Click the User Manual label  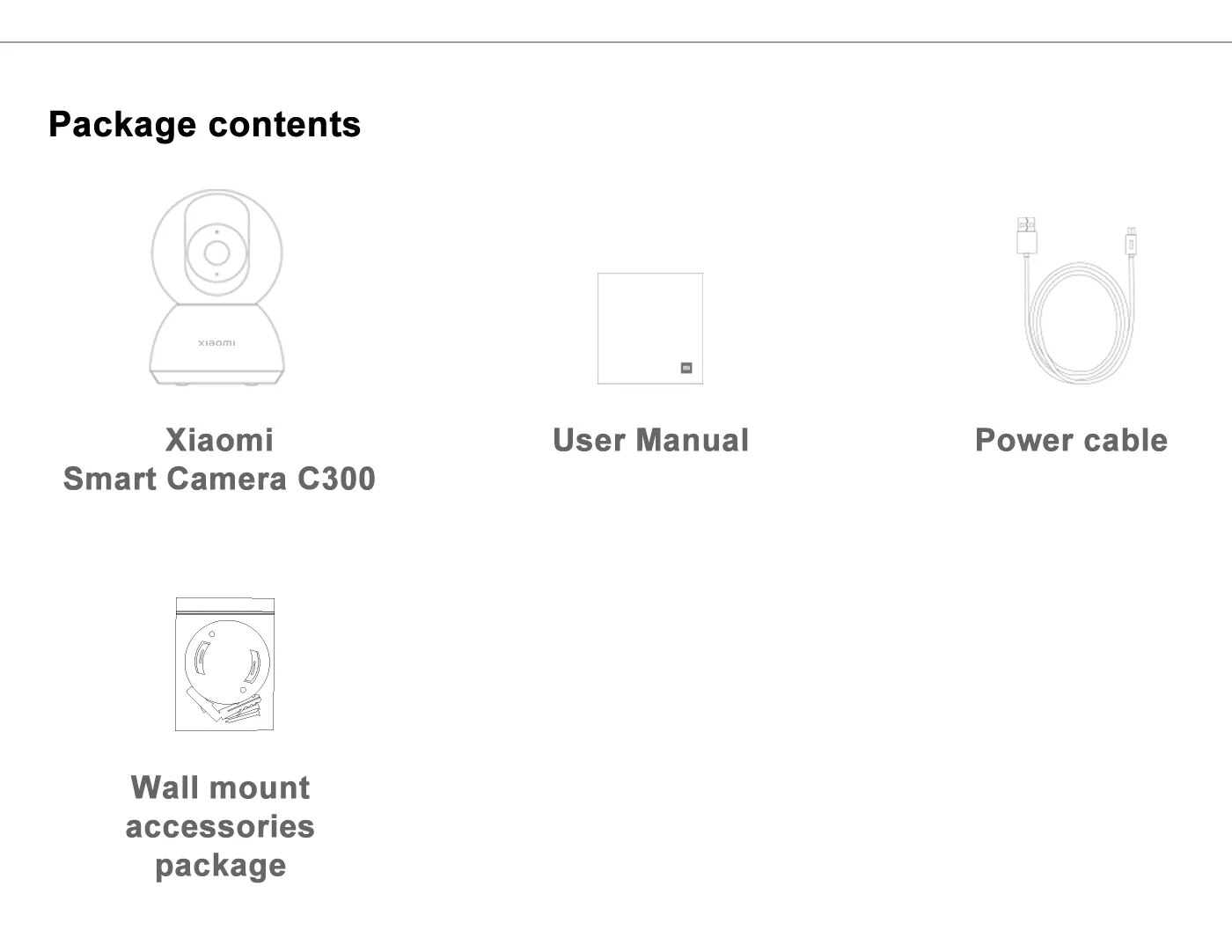coord(650,440)
